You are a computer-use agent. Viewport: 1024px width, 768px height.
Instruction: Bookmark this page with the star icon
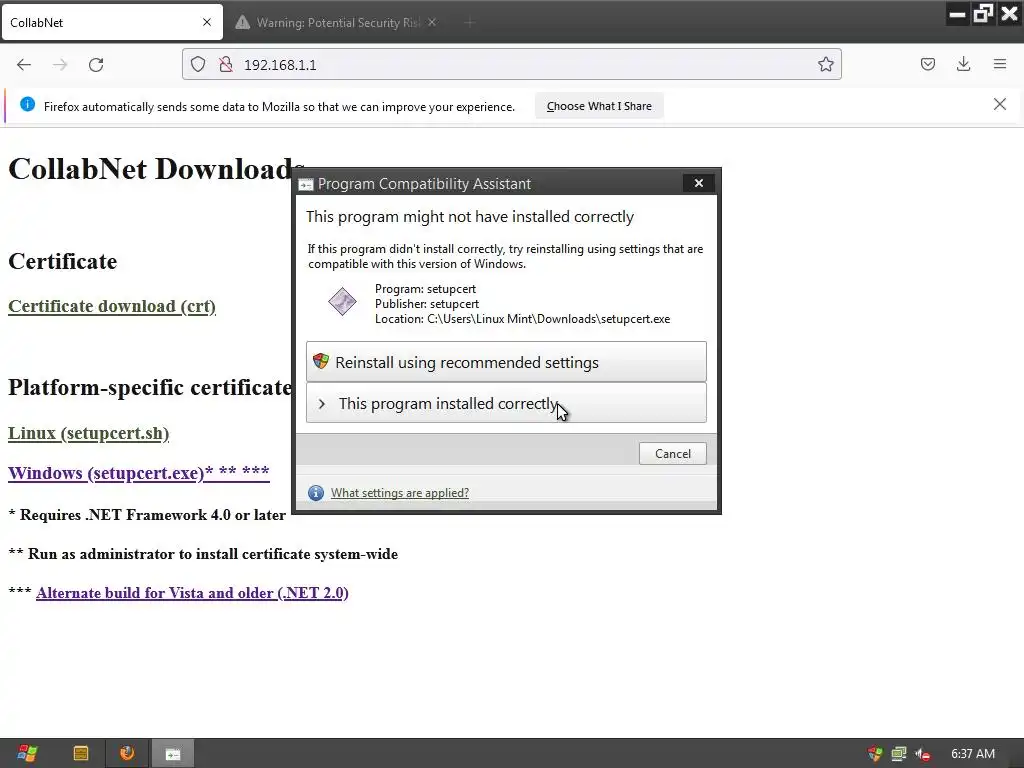click(x=825, y=64)
